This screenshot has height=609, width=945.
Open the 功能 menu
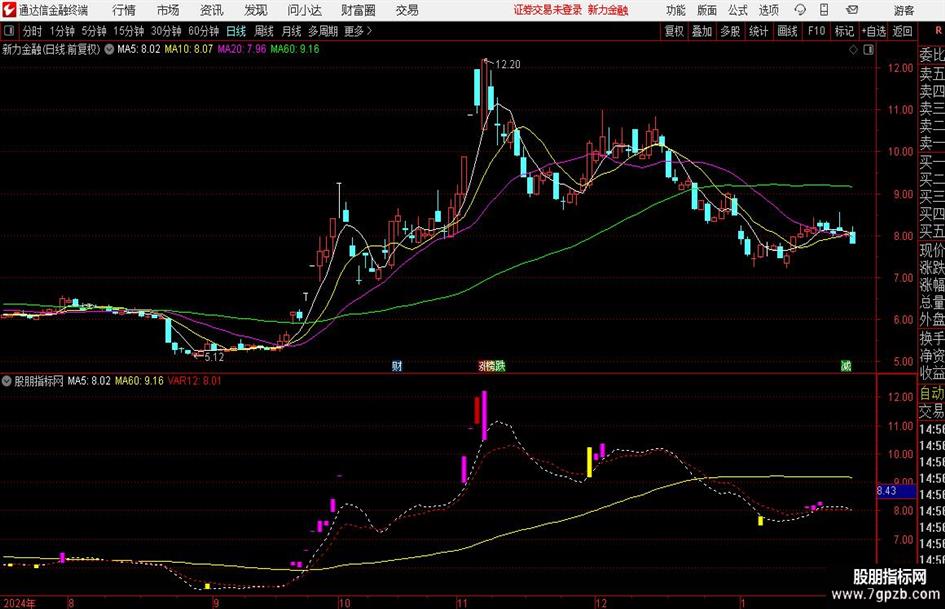676,10
